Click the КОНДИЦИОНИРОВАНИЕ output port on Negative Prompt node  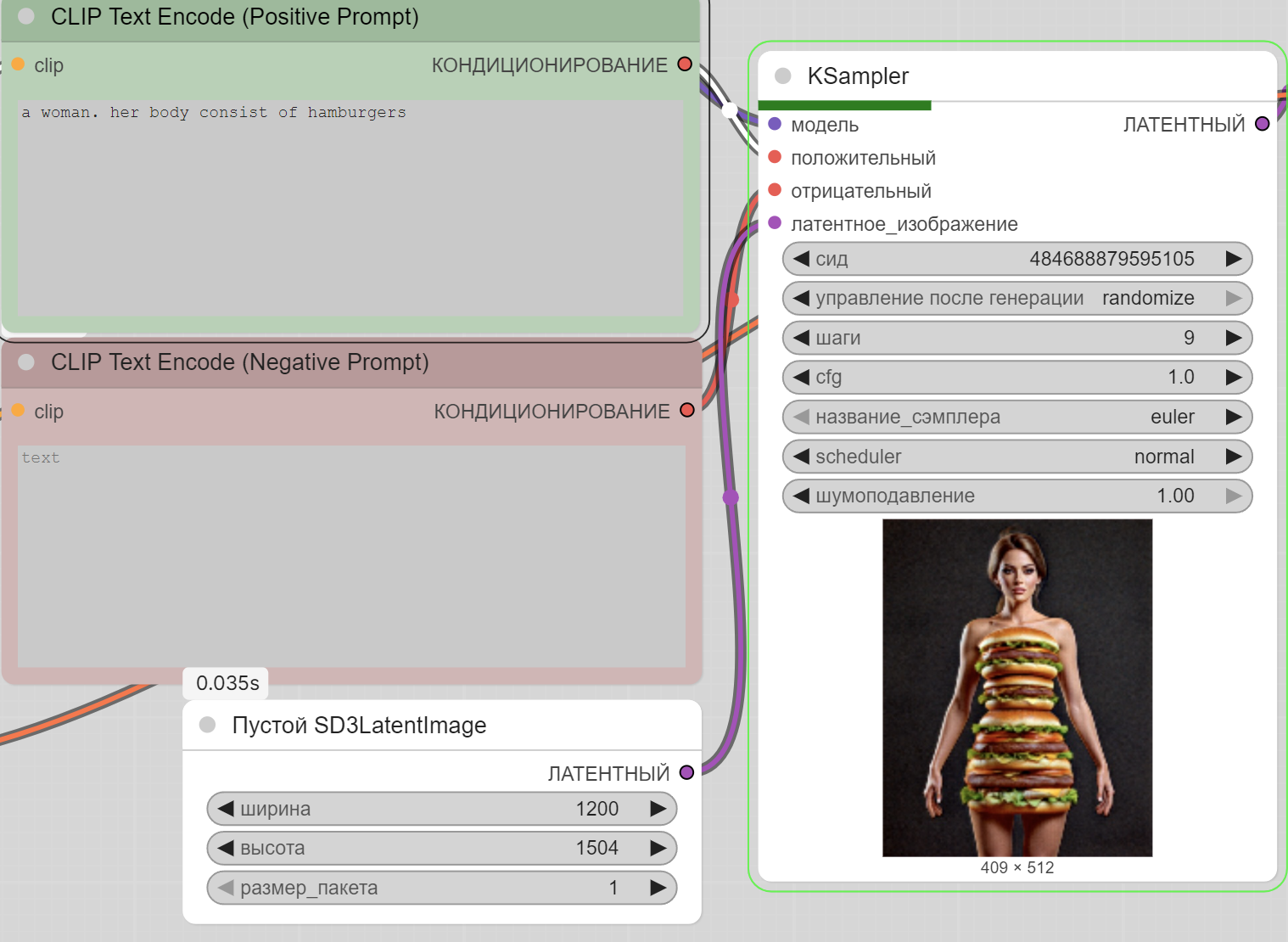pos(687,411)
